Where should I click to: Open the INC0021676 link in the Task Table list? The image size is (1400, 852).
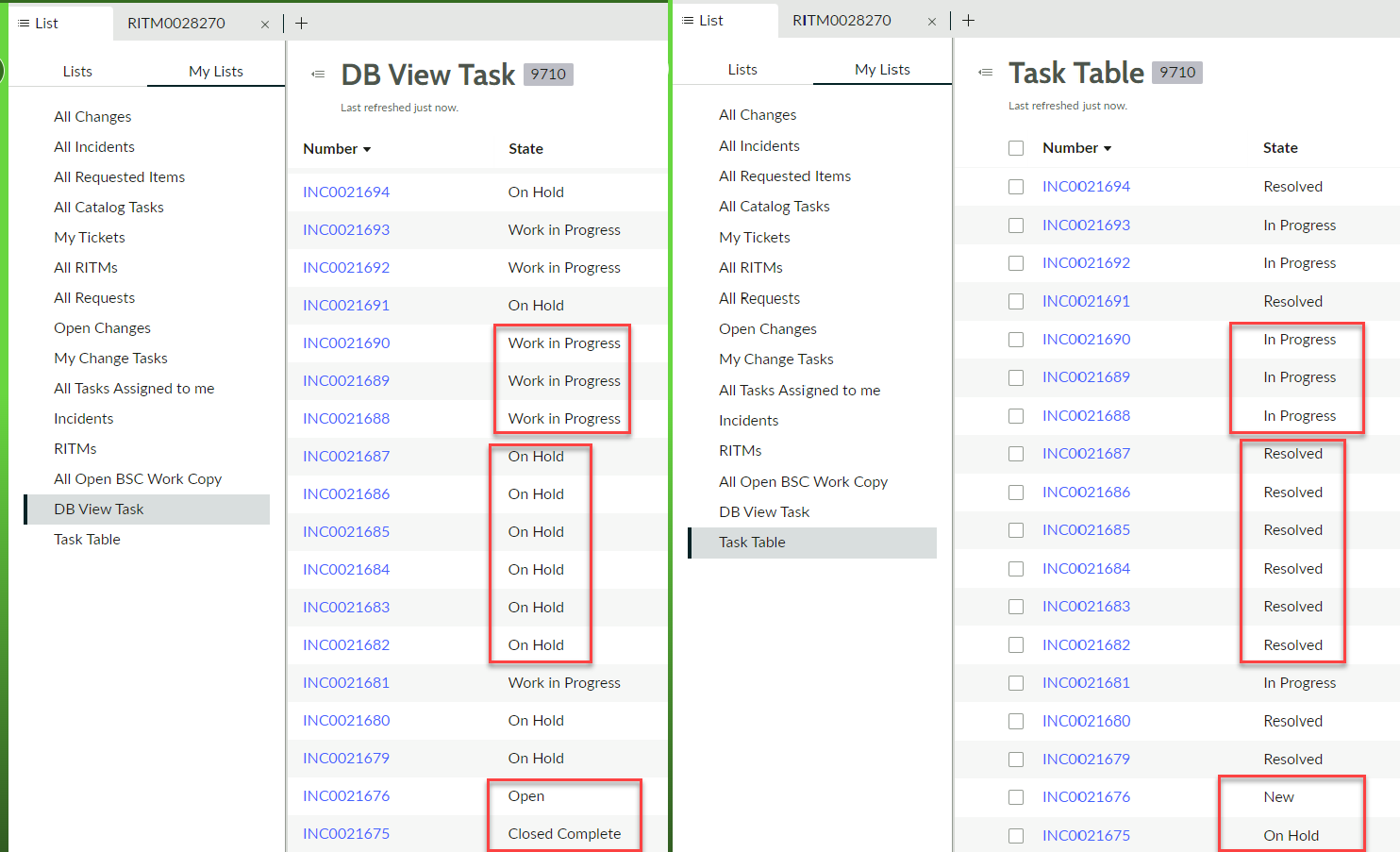(1086, 797)
